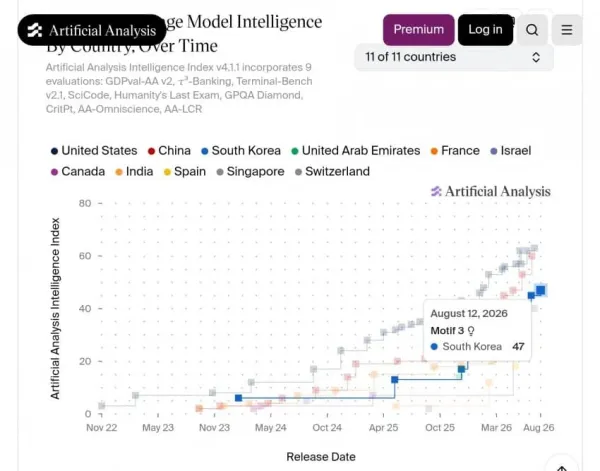600x471 pixels.
Task: Click the Israel legend color dot
Action: tap(494, 151)
